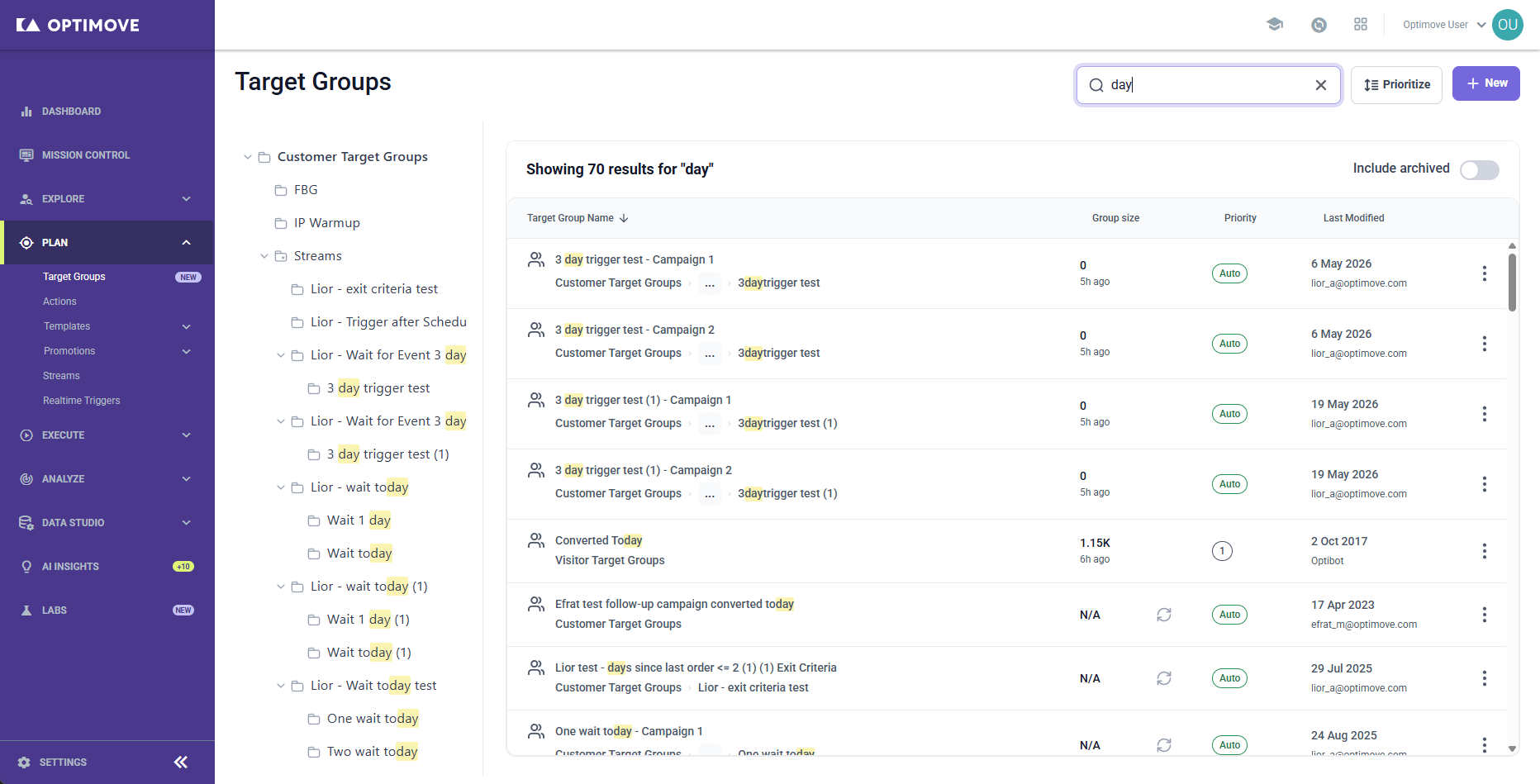The image size is (1540, 784).
Task: Open the apps grid icon in header
Action: click(1361, 25)
